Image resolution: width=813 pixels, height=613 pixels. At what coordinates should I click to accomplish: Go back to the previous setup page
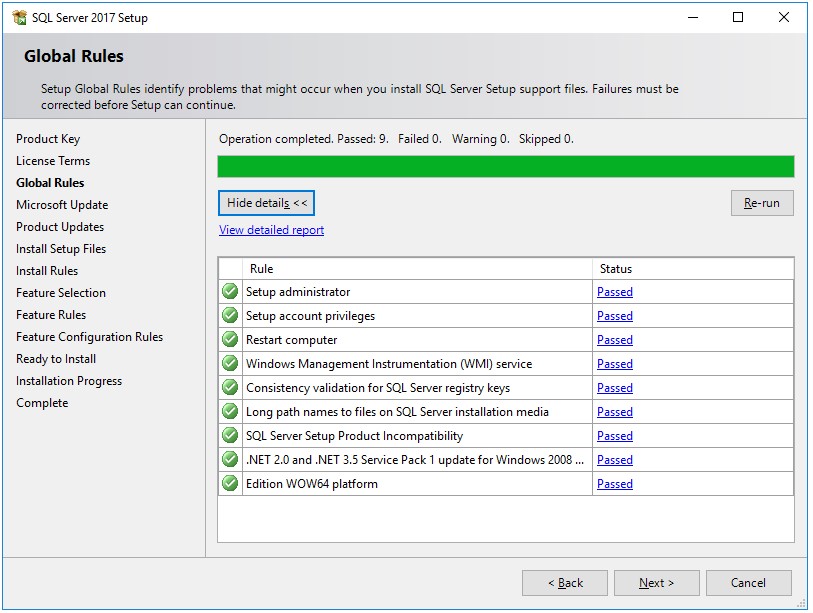pos(565,583)
